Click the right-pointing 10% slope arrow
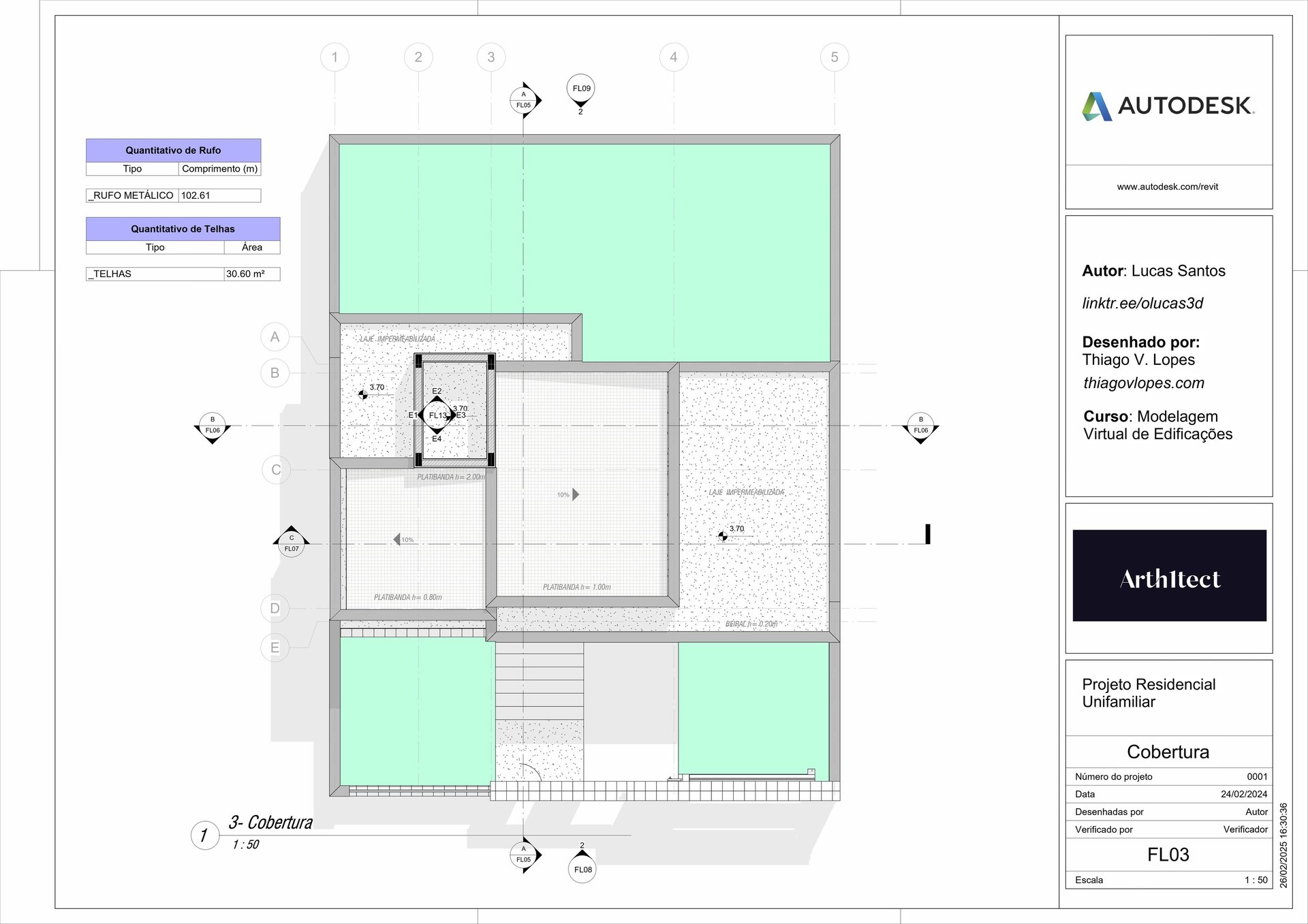This screenshot has width=1308, height=924. [575, 494]
